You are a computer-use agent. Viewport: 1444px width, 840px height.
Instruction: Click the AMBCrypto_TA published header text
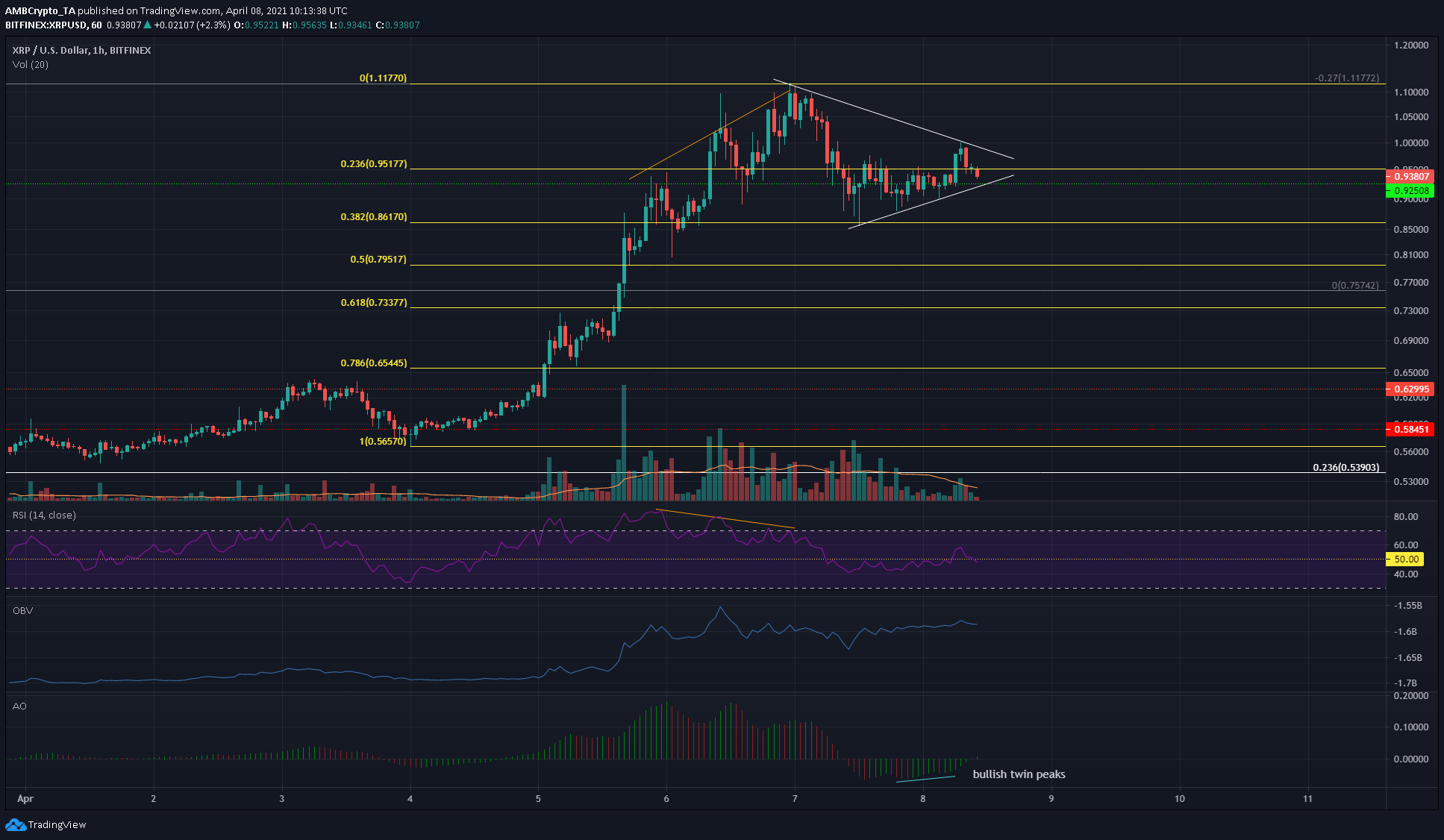176,10
